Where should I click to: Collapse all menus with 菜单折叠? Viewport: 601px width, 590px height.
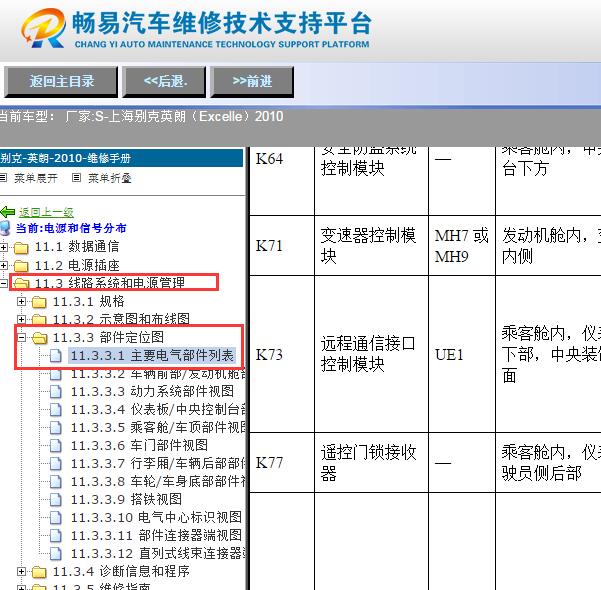(110, 178)
